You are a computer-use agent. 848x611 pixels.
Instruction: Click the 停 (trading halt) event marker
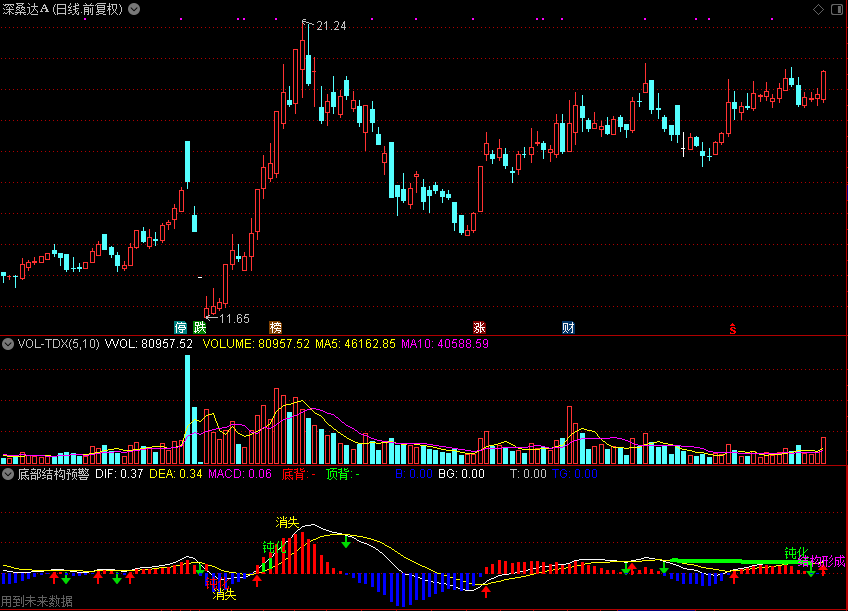[x=181, y=327]
